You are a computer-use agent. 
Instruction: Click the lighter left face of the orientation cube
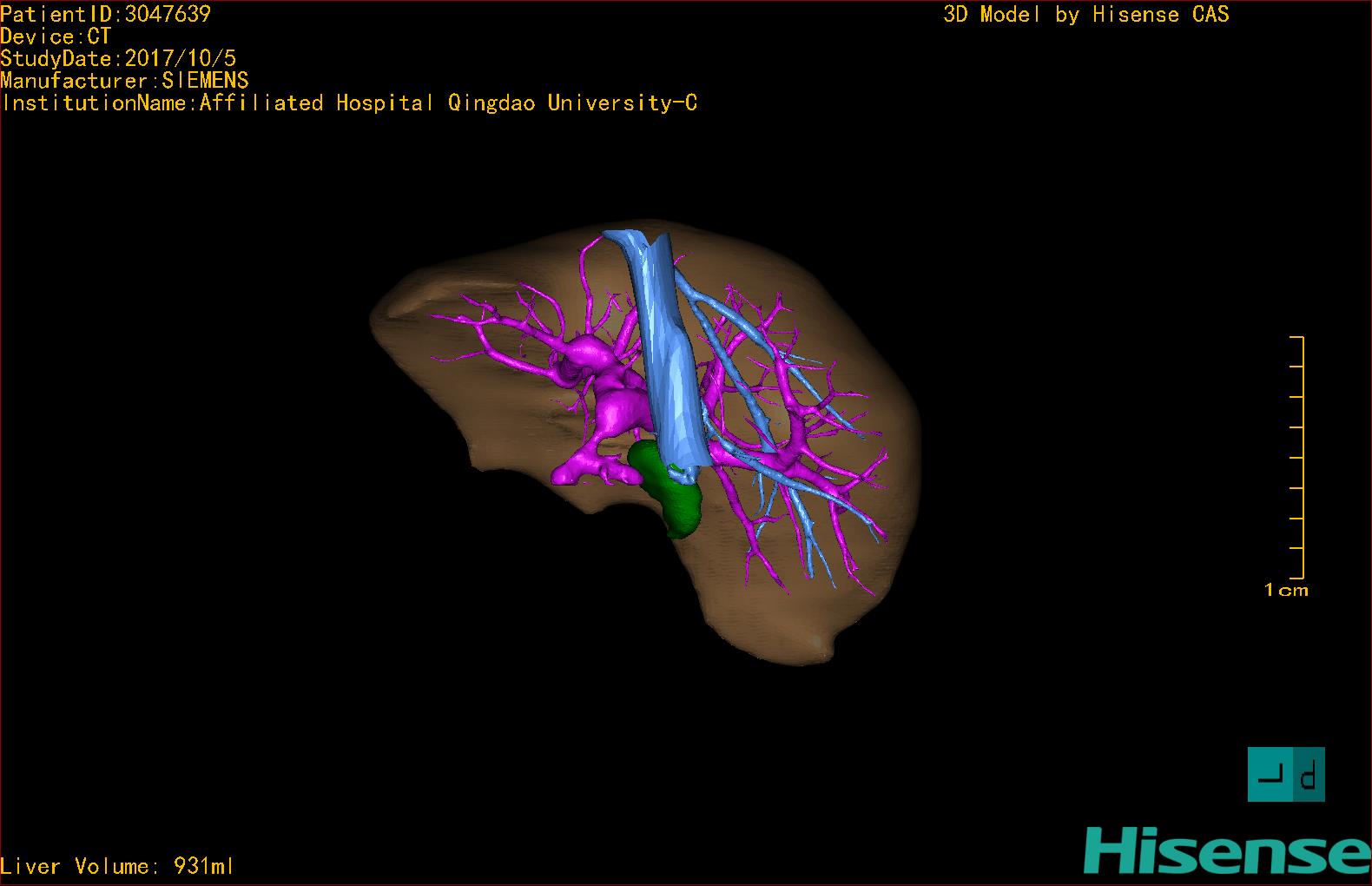[1269, 774]
